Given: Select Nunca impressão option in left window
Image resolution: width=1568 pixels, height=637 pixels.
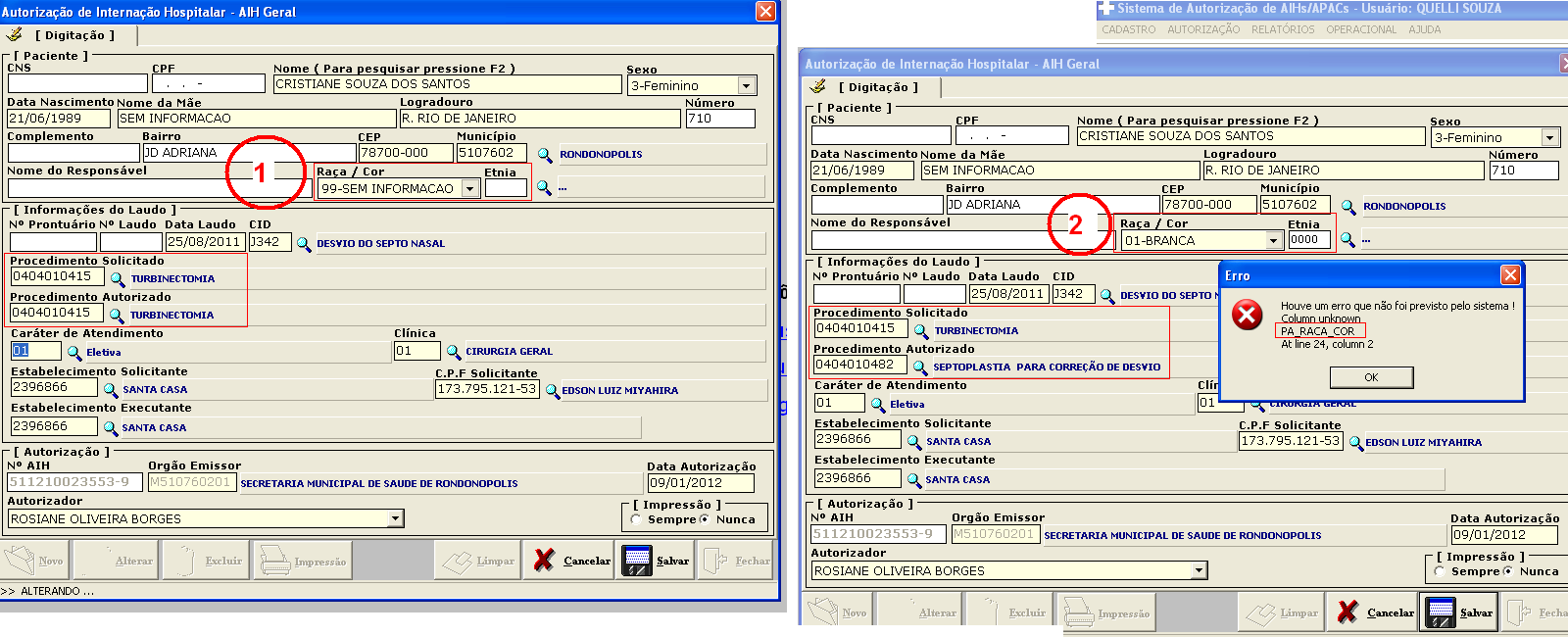Looking at the screenshot, I should [x=705, y=519].
